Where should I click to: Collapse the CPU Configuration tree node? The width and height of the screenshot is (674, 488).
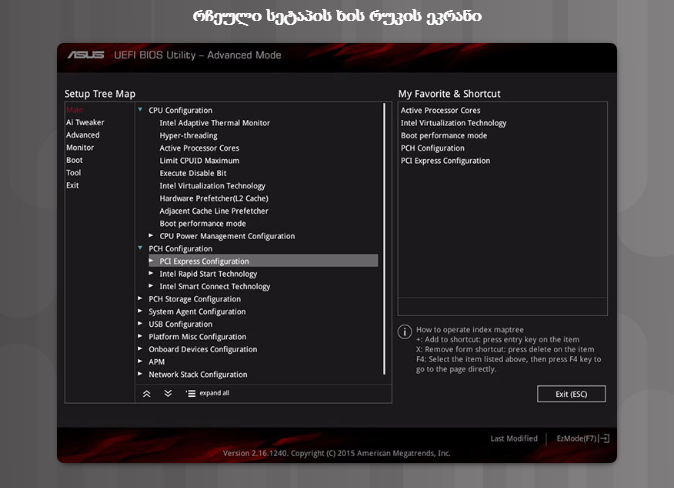pyautogui.click(x=140, y=110)
